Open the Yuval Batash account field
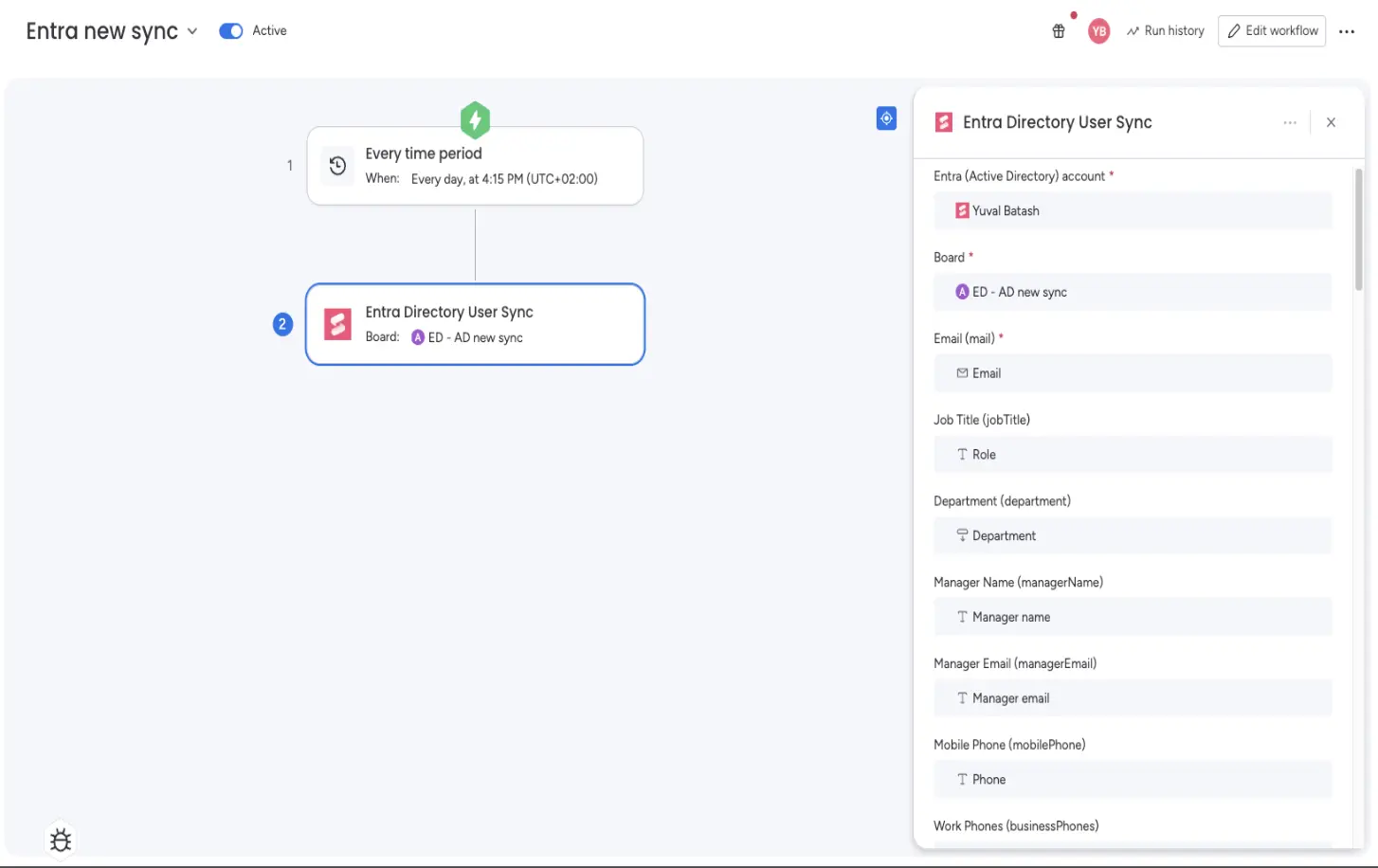The image size is (1378, 868). click(1133, 210)
